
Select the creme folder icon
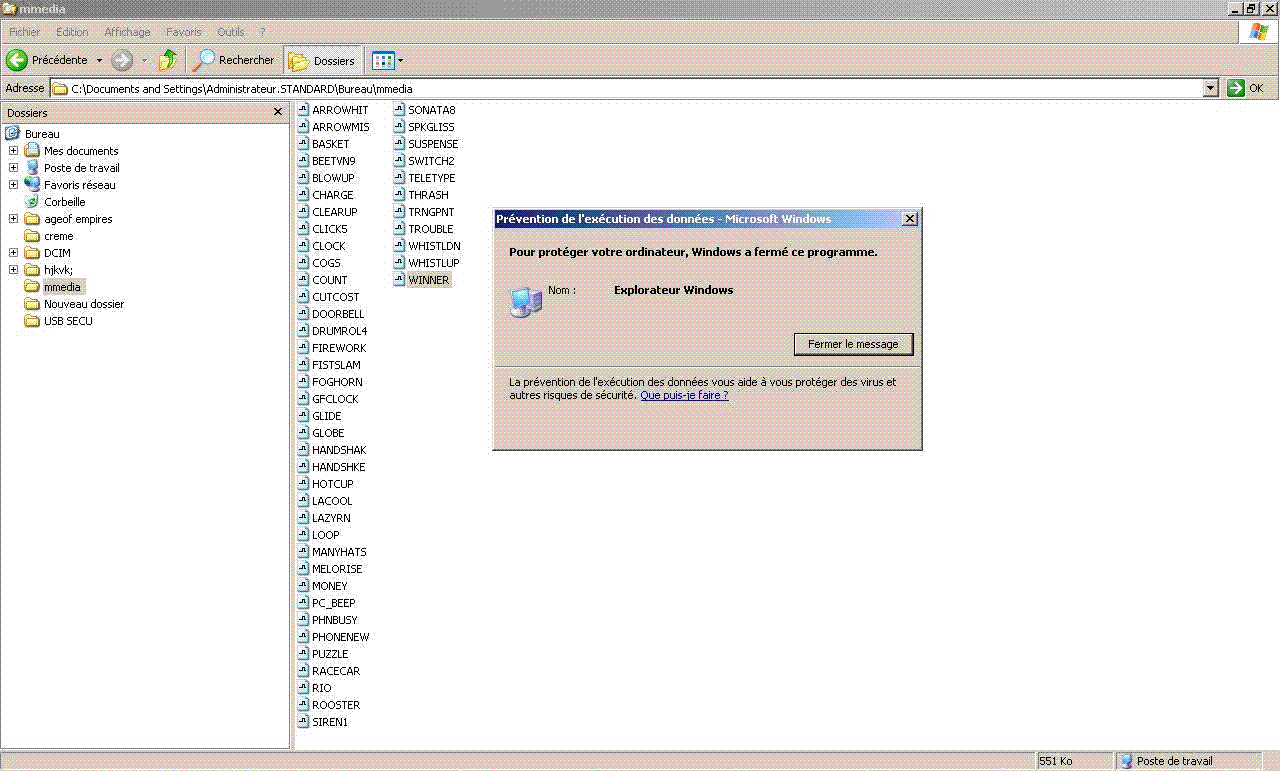[x=32, y=236]
